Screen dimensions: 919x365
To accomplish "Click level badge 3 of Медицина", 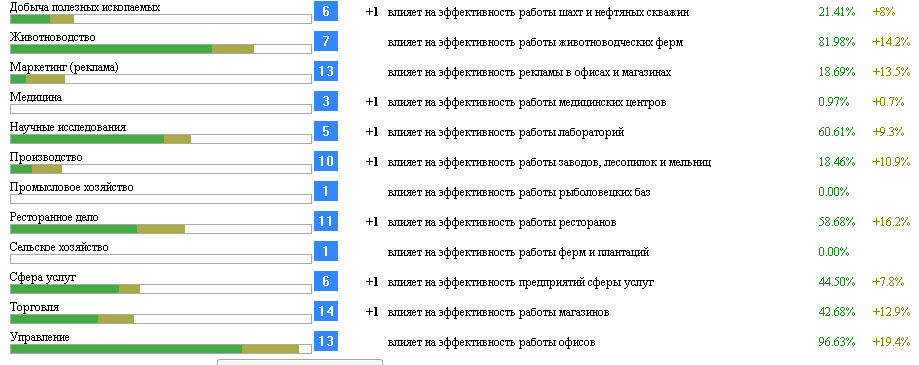I will 326,101.
